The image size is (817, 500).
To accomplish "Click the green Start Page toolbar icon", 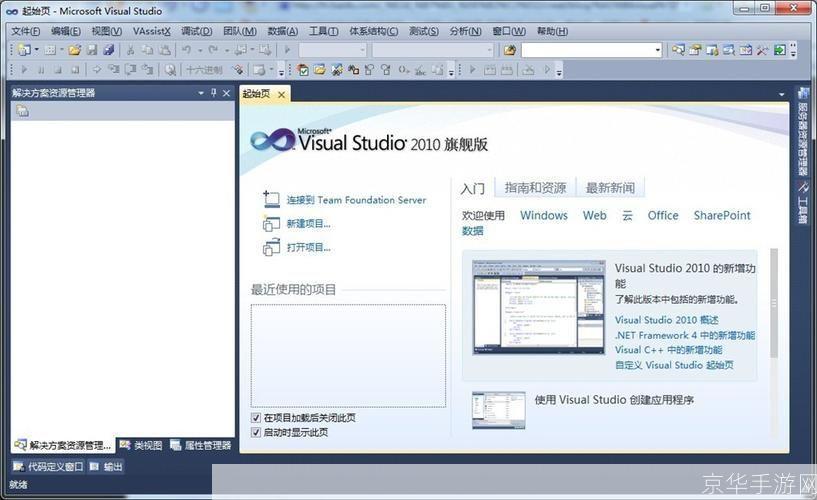I will click(779, 50).
